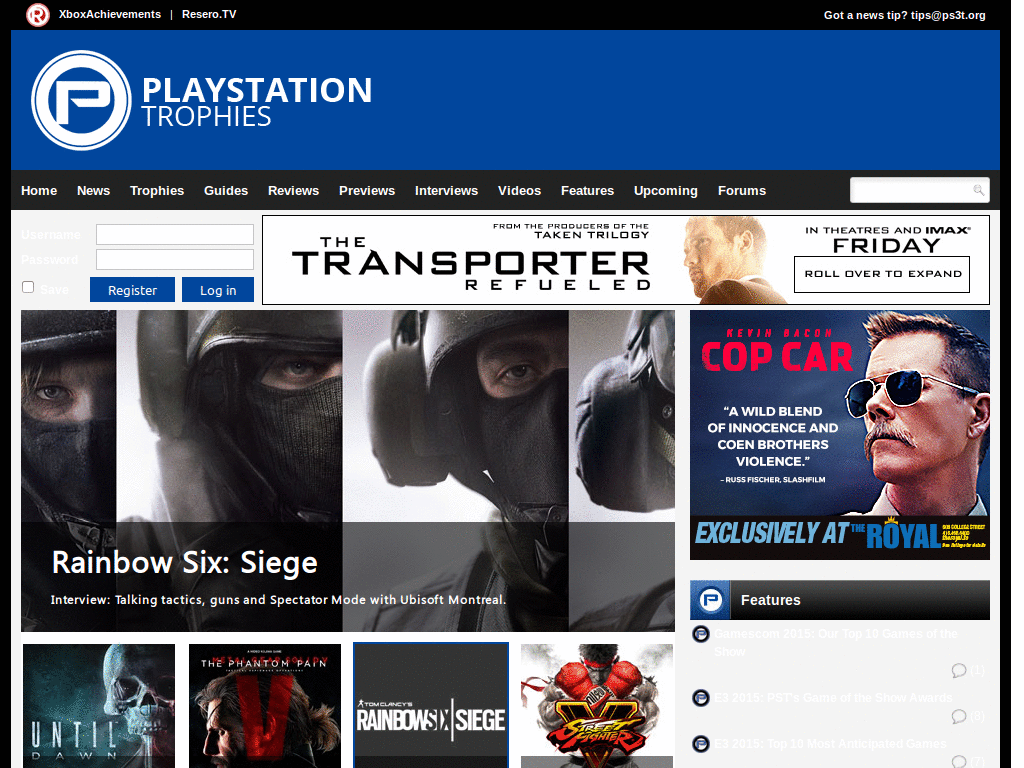Viewport: 1024px width, 768px height.
Task: Open the Upcoming menu item
Action: (665, 191)
